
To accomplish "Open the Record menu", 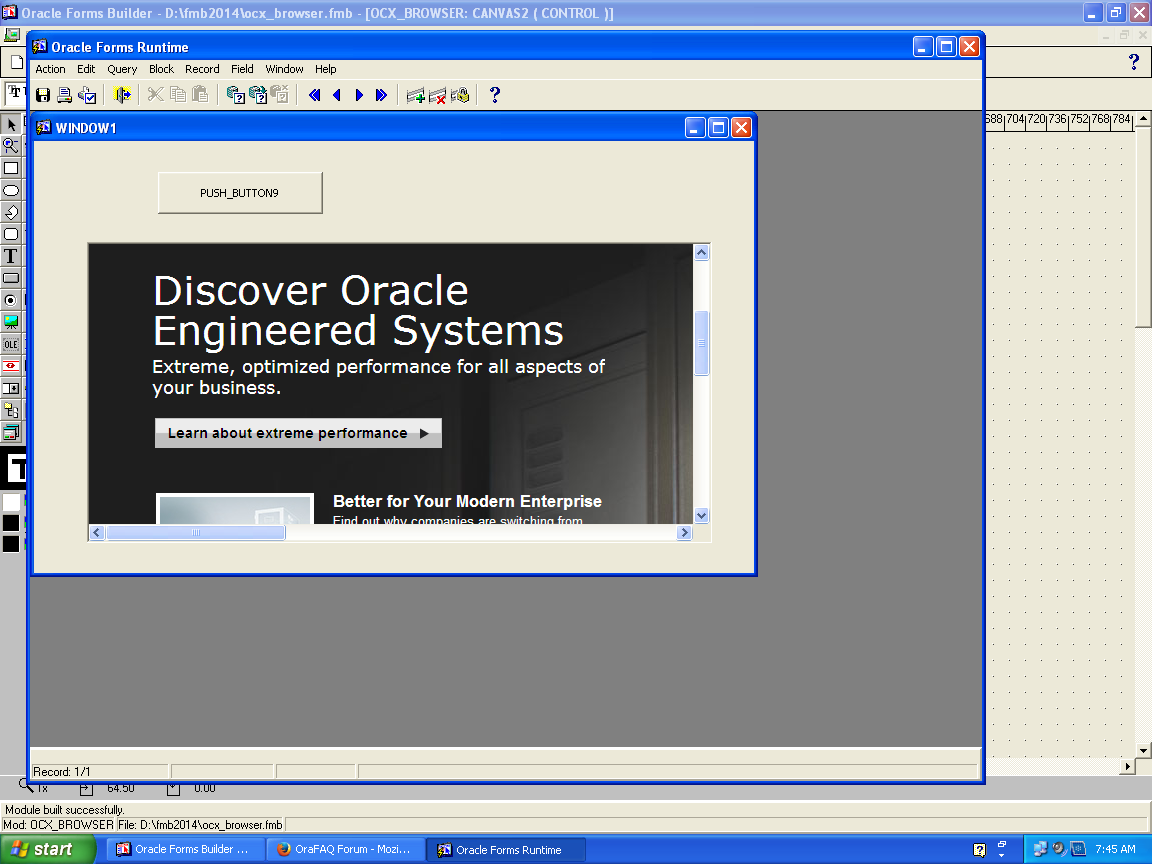I will pyautogui.click(x=202, y=69).
